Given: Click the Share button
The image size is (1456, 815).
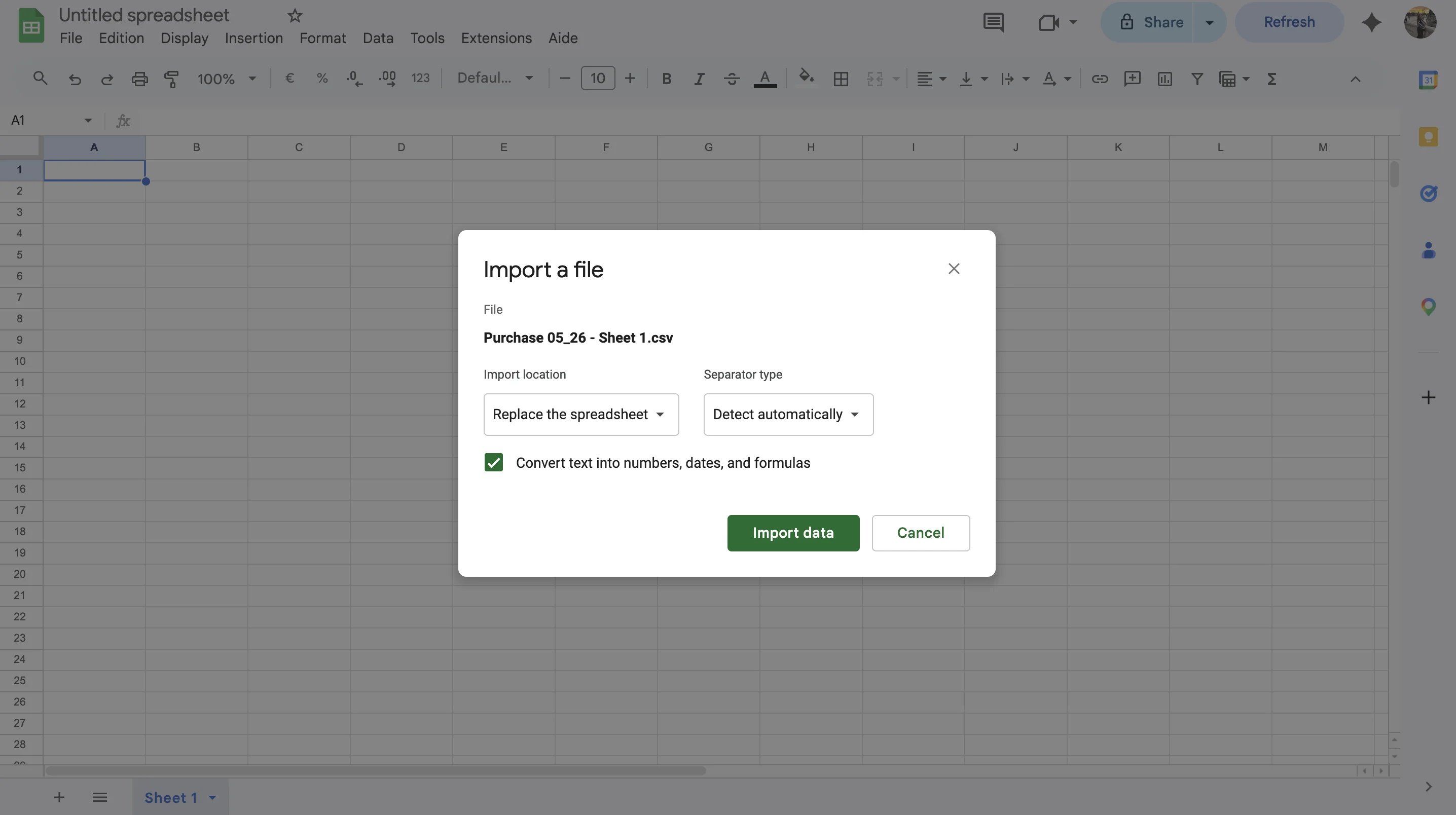Looking at the screenshot, I should tap(1147, 23).
